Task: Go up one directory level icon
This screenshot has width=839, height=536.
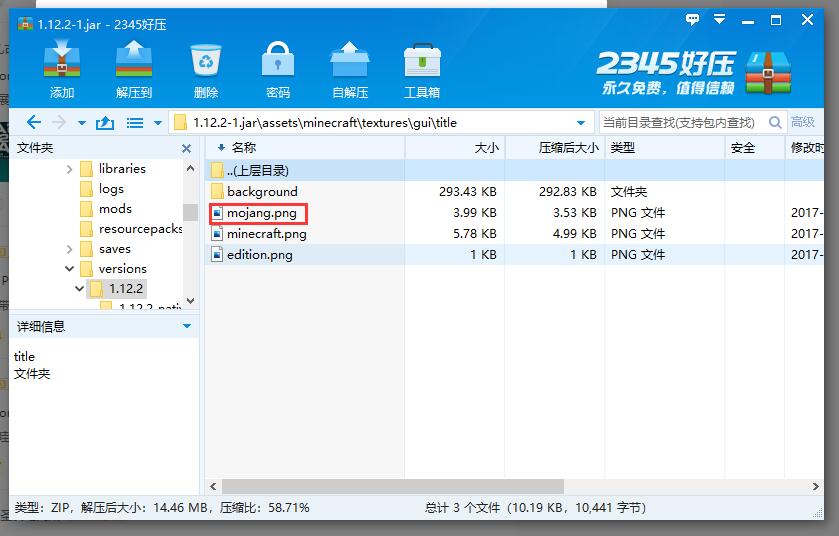Action: pos(105,123)
